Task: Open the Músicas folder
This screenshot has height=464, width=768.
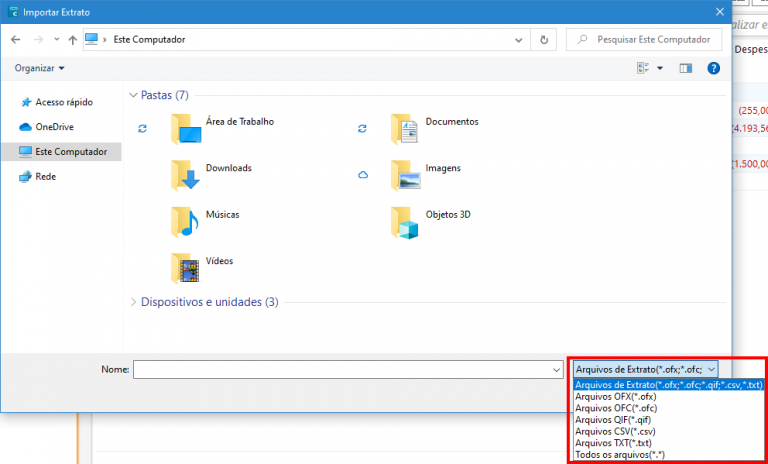Action: (x=222, y=214)
